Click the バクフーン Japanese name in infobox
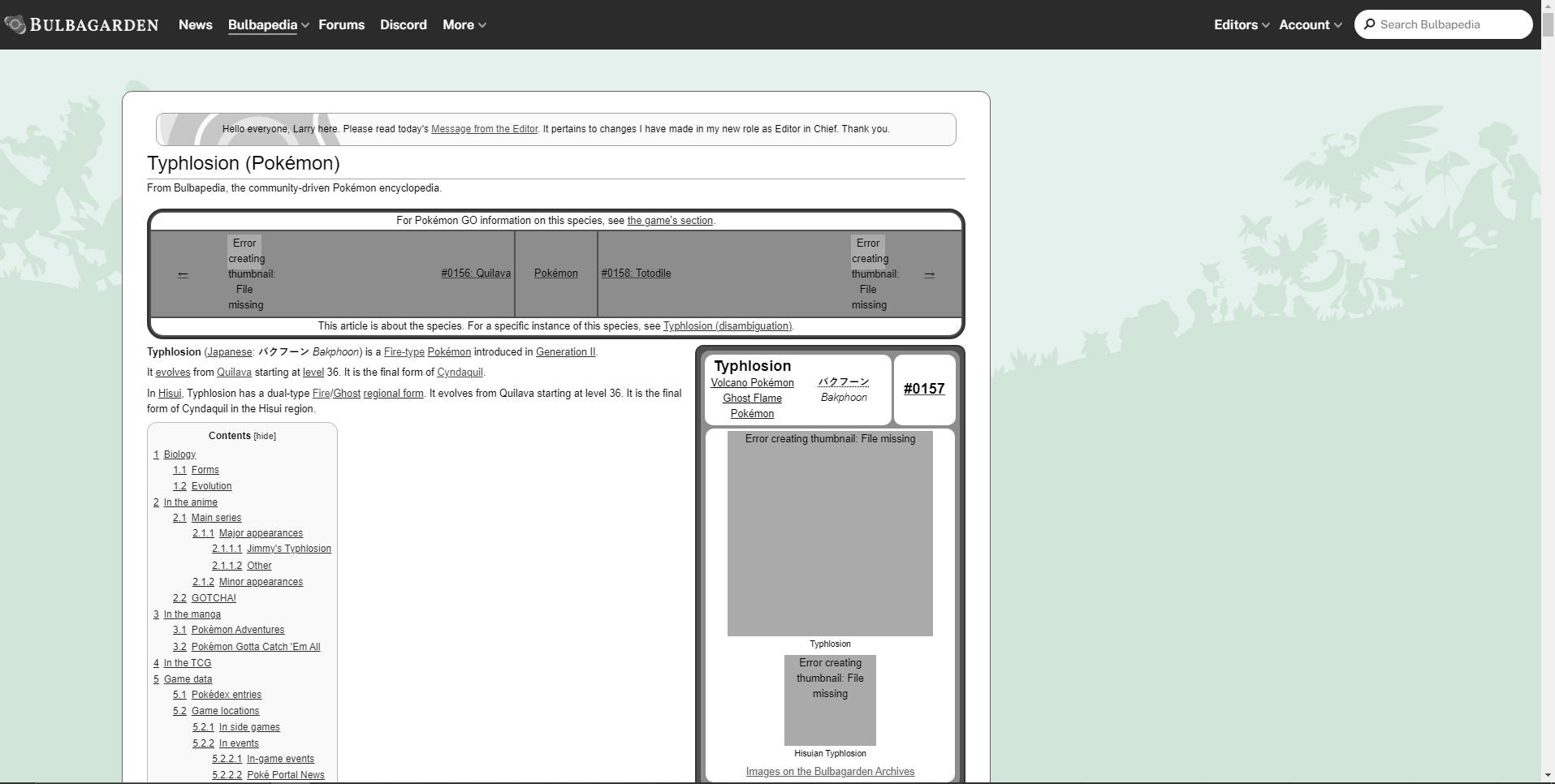 click(844, 382)
